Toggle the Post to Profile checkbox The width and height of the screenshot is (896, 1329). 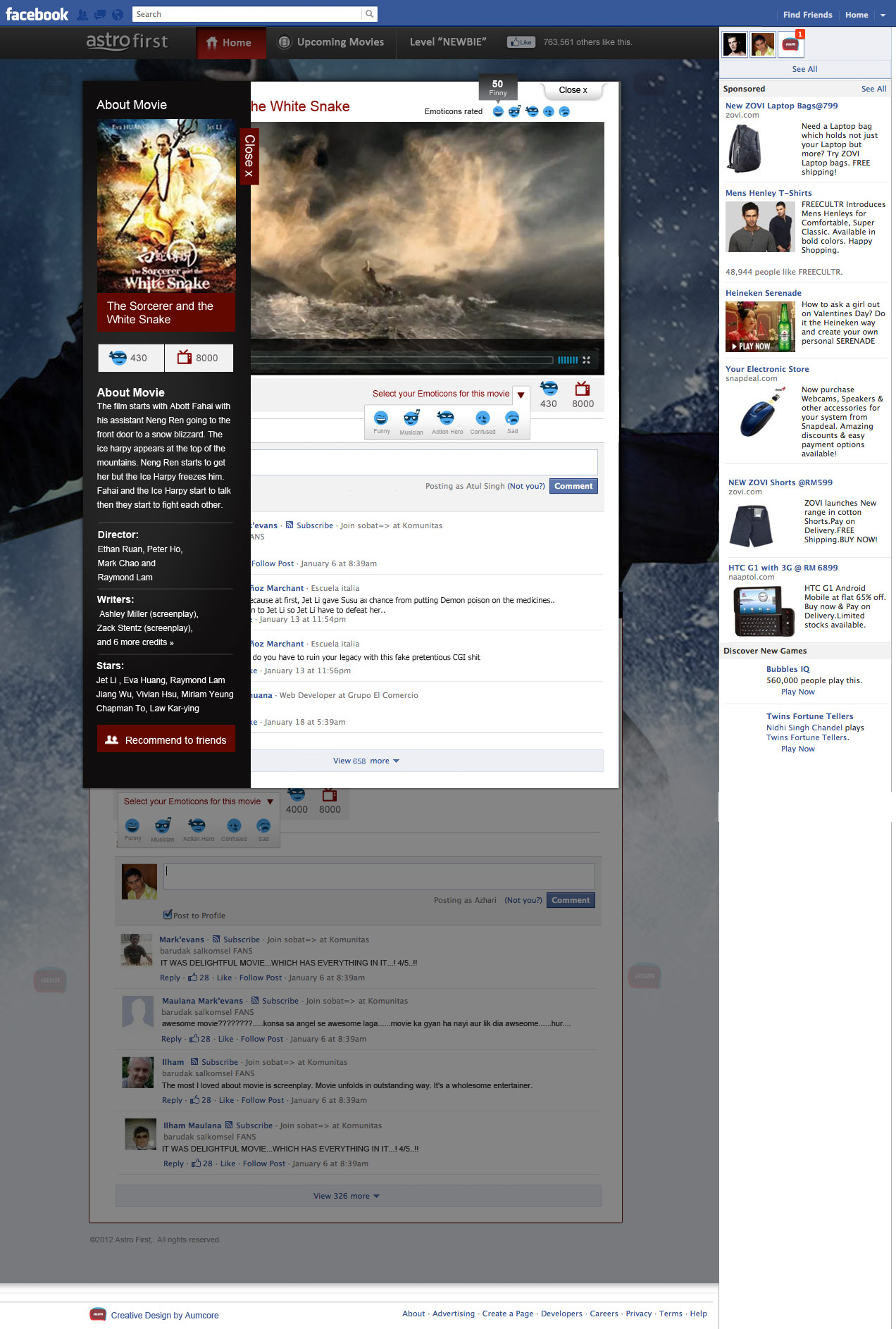tap(168, 915)
